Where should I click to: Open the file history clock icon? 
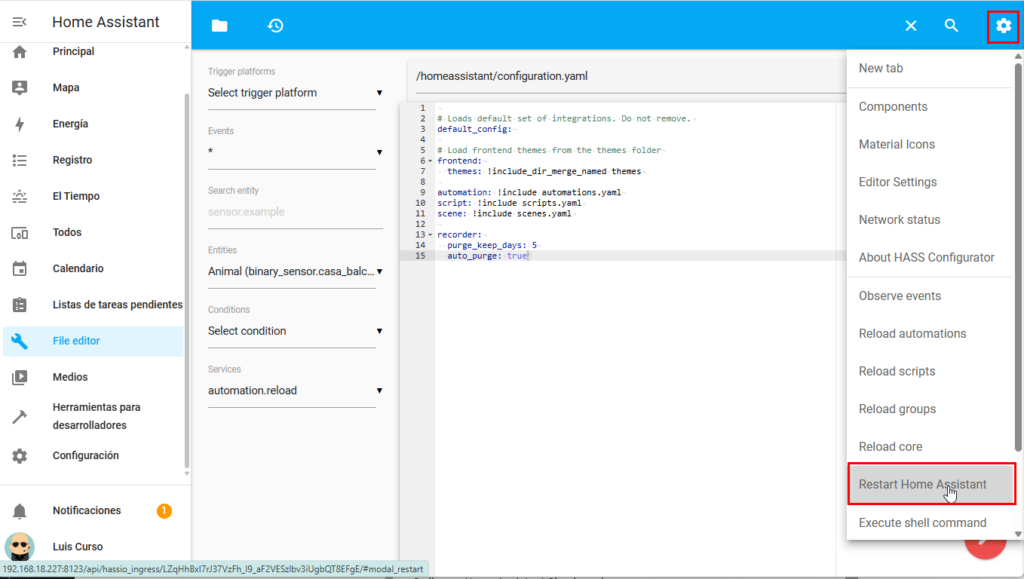[275, 26]
